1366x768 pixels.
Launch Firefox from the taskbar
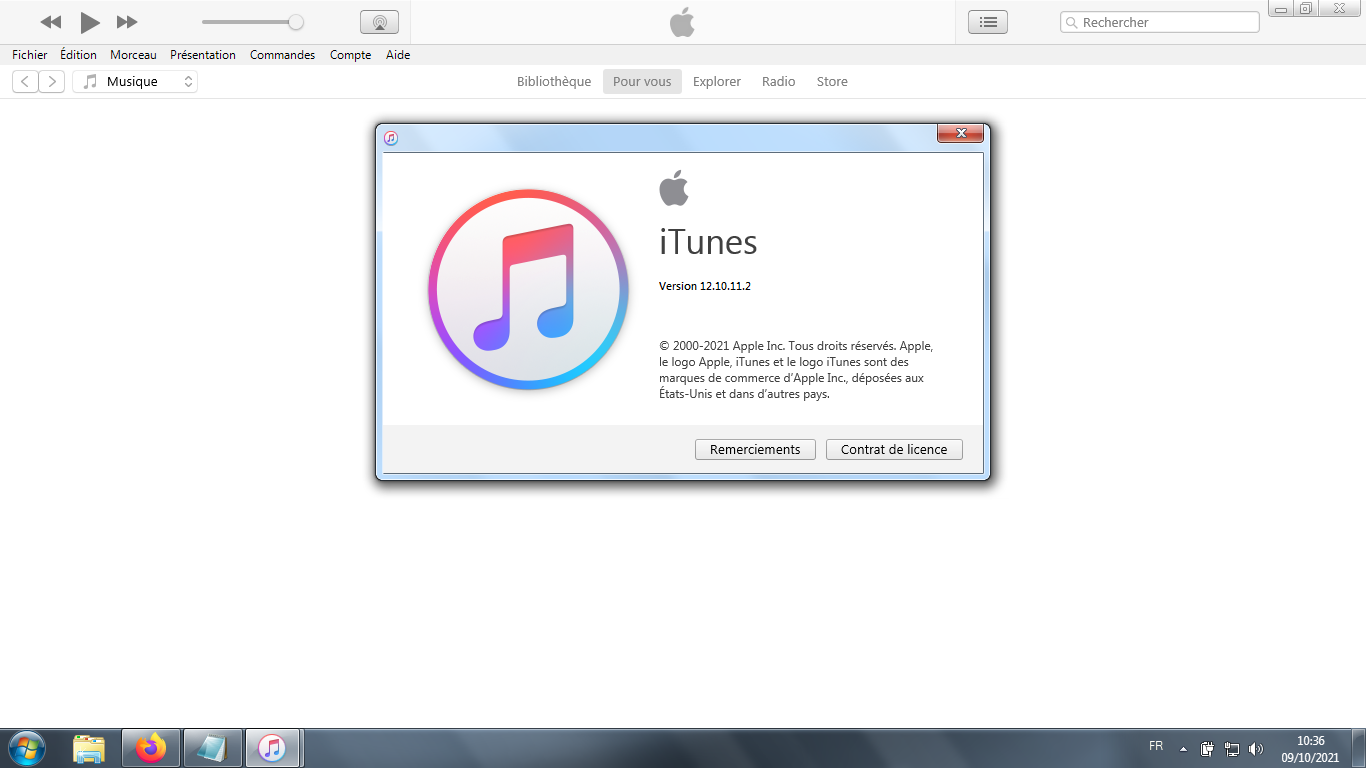pyautogui.click(x=151, y=748)
